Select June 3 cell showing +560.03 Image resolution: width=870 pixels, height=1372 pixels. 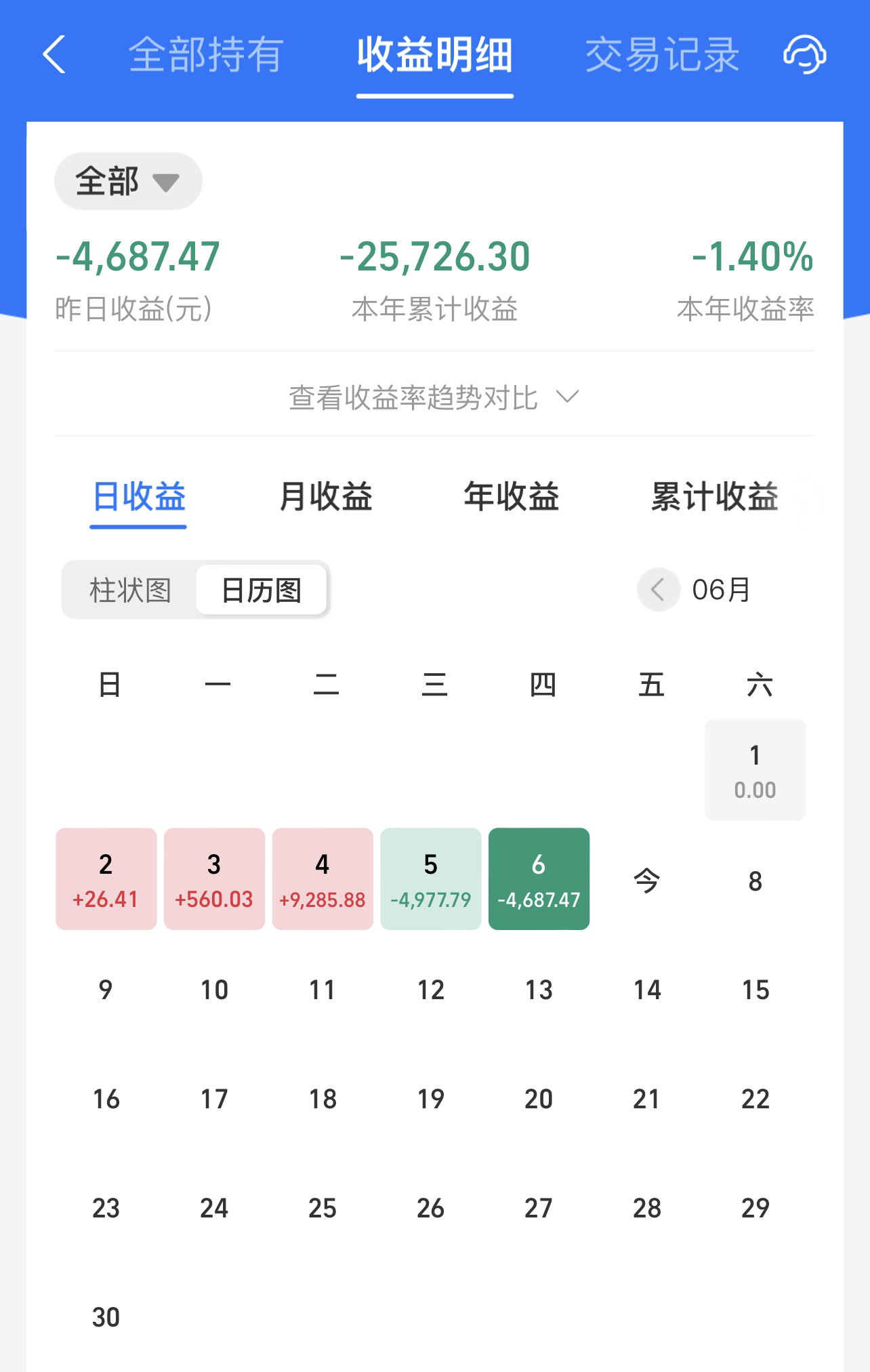coord(214,879)
